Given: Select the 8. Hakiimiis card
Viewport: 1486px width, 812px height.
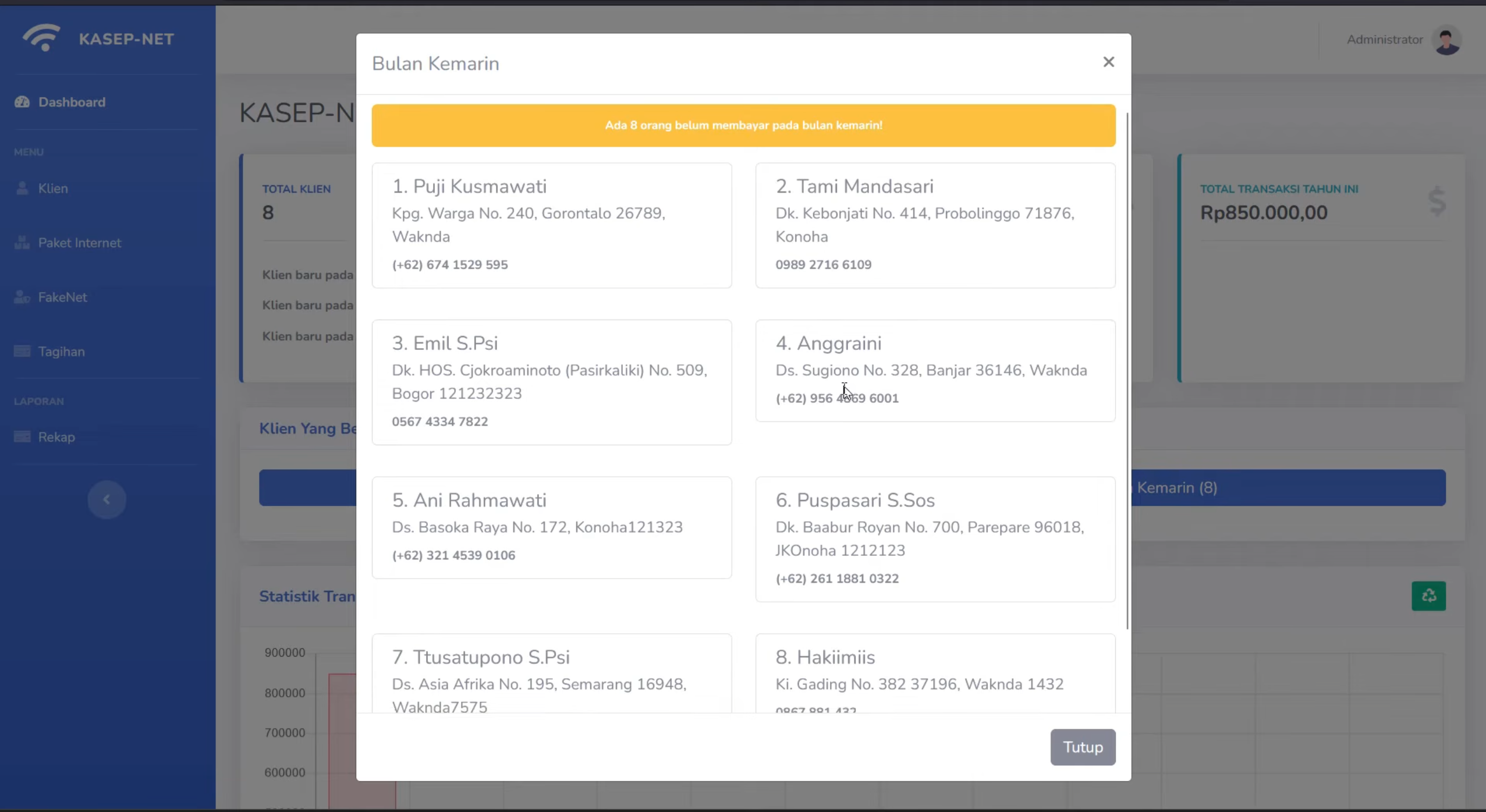Looking at the screenshot, I should (935, 673).
